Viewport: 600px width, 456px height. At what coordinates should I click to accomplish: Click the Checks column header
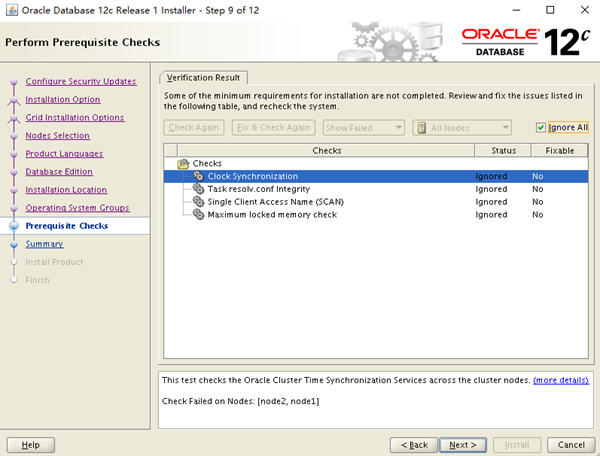coord(326,150)
